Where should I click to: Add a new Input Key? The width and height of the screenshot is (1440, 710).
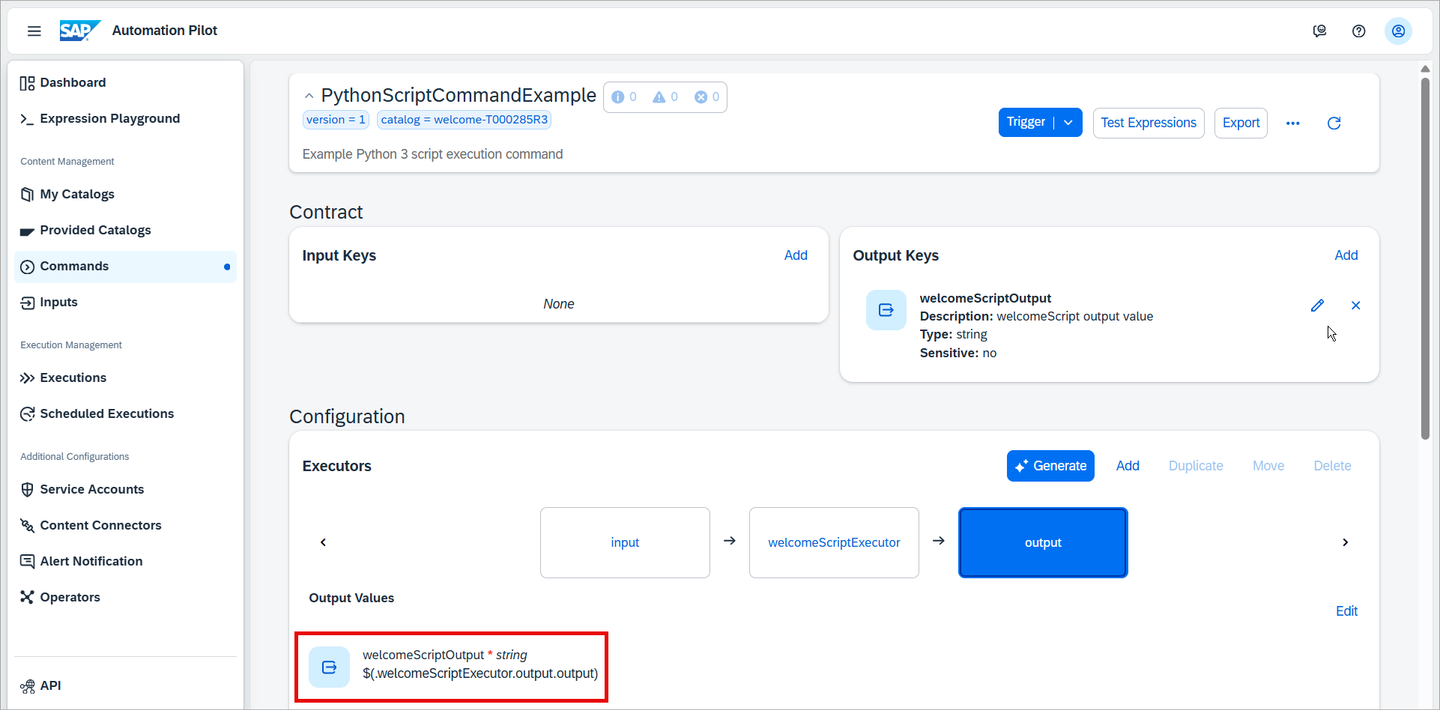pos(796,255)
